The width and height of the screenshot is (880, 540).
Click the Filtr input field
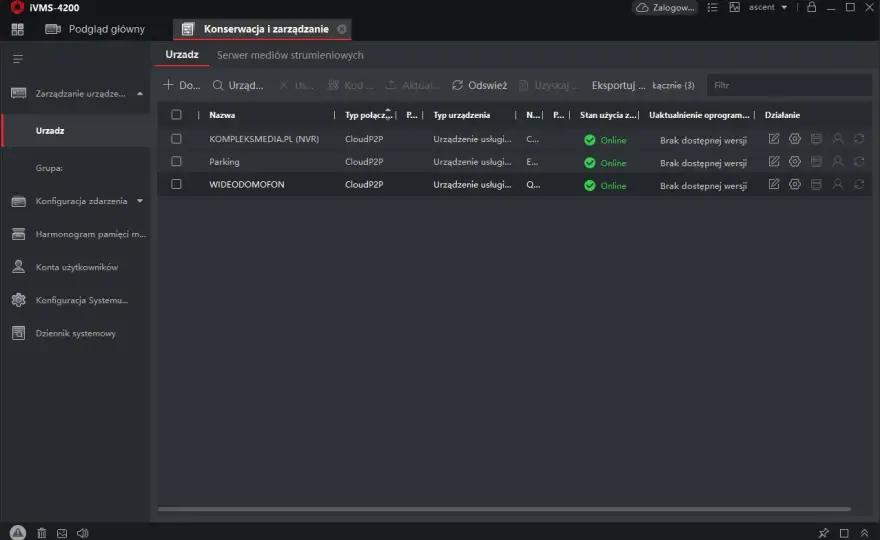tap(789, 85)
